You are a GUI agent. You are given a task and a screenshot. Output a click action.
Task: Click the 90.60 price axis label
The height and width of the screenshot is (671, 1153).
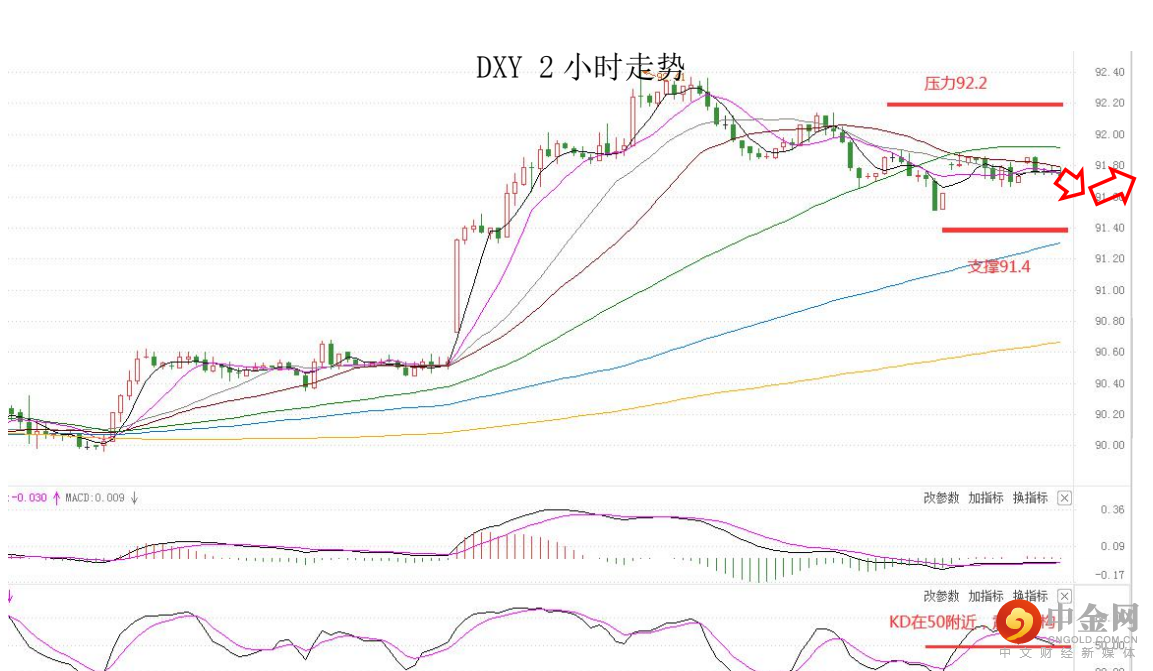pyautogui.click(x=1109, y=352)
